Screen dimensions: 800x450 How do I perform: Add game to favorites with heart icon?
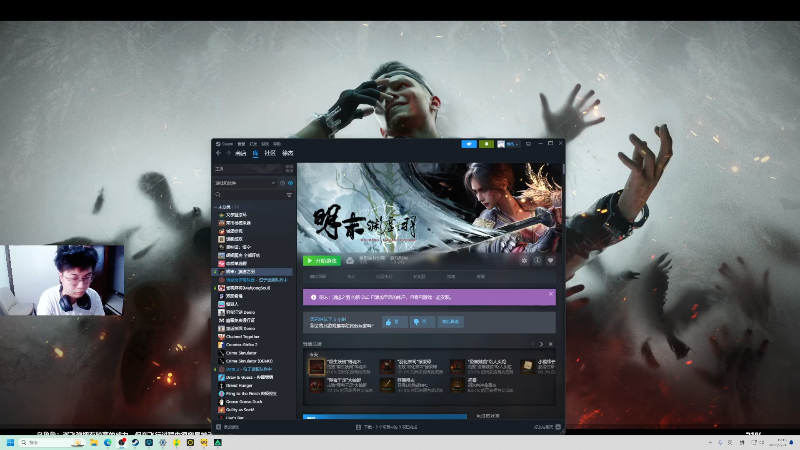pyautogui.click(x=551, y=261)
